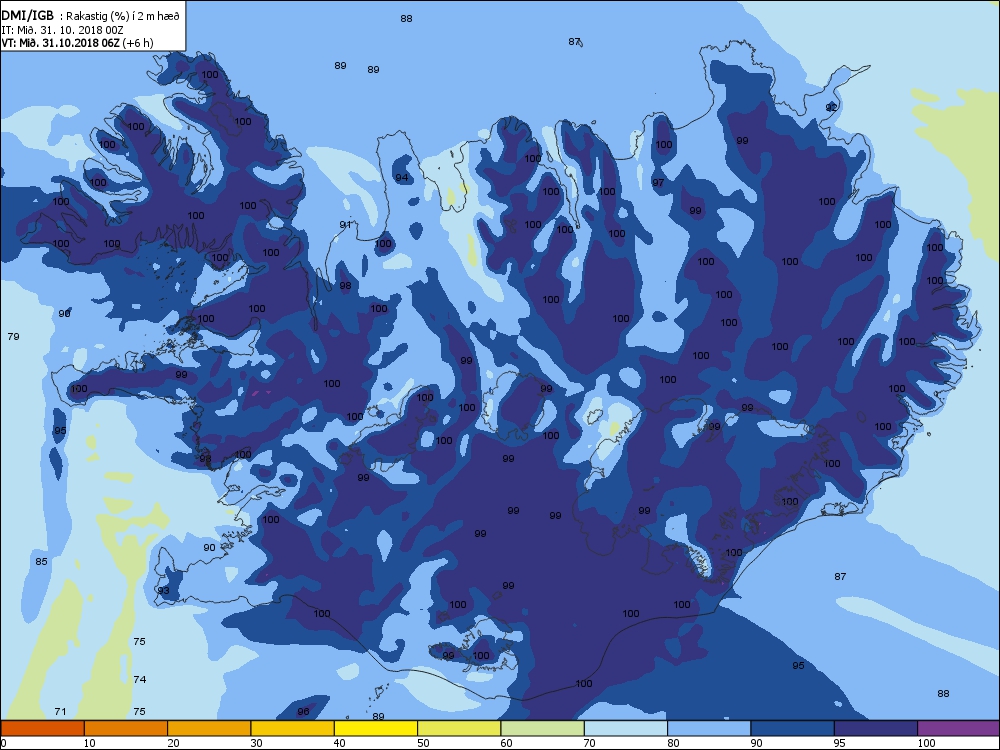Viewport: 1000px width, 750px height.
Task: Click the '70' tick label on the legend
Action: coord(589,742)
